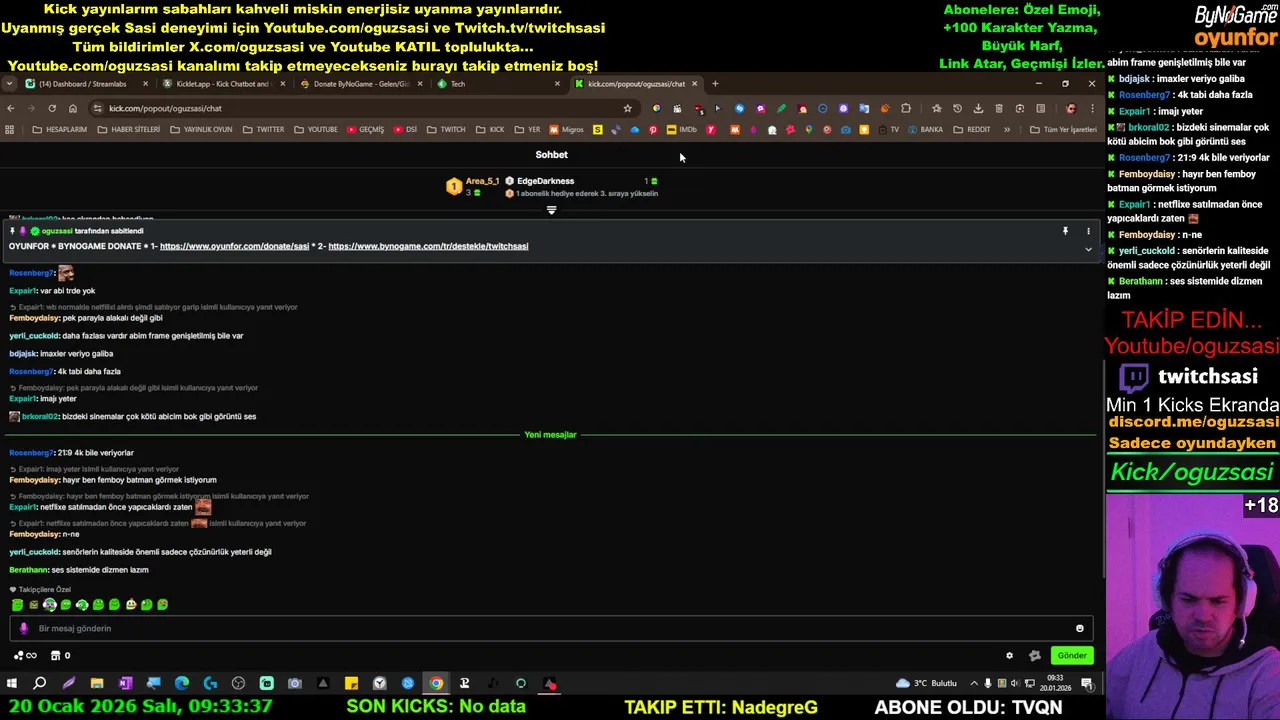Open the Windows Start menu
1280x720 pixels.
(12, 683)
